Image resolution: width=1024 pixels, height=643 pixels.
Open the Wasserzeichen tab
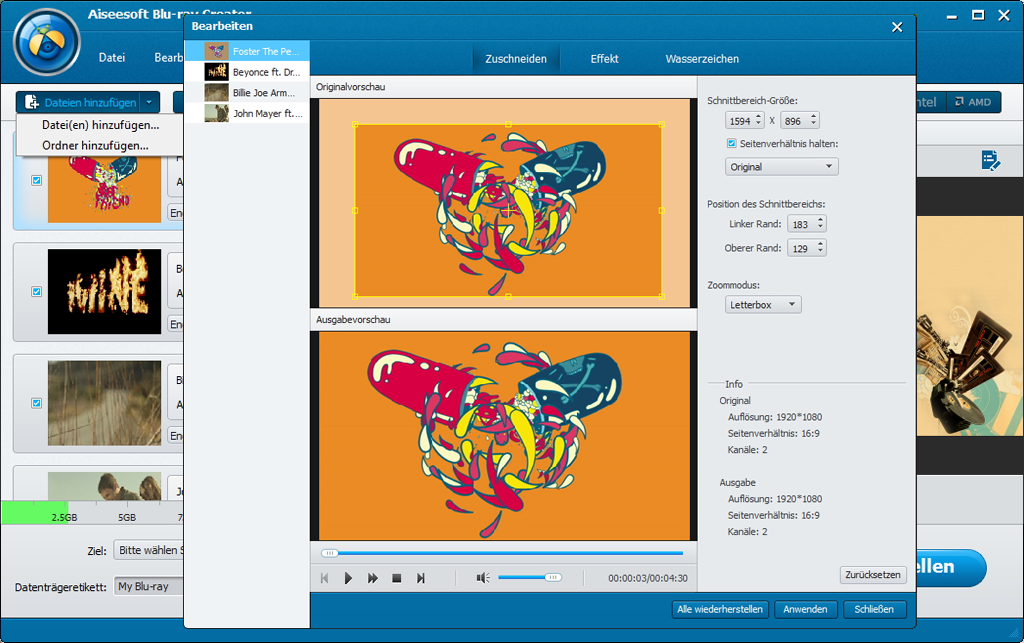704,59
